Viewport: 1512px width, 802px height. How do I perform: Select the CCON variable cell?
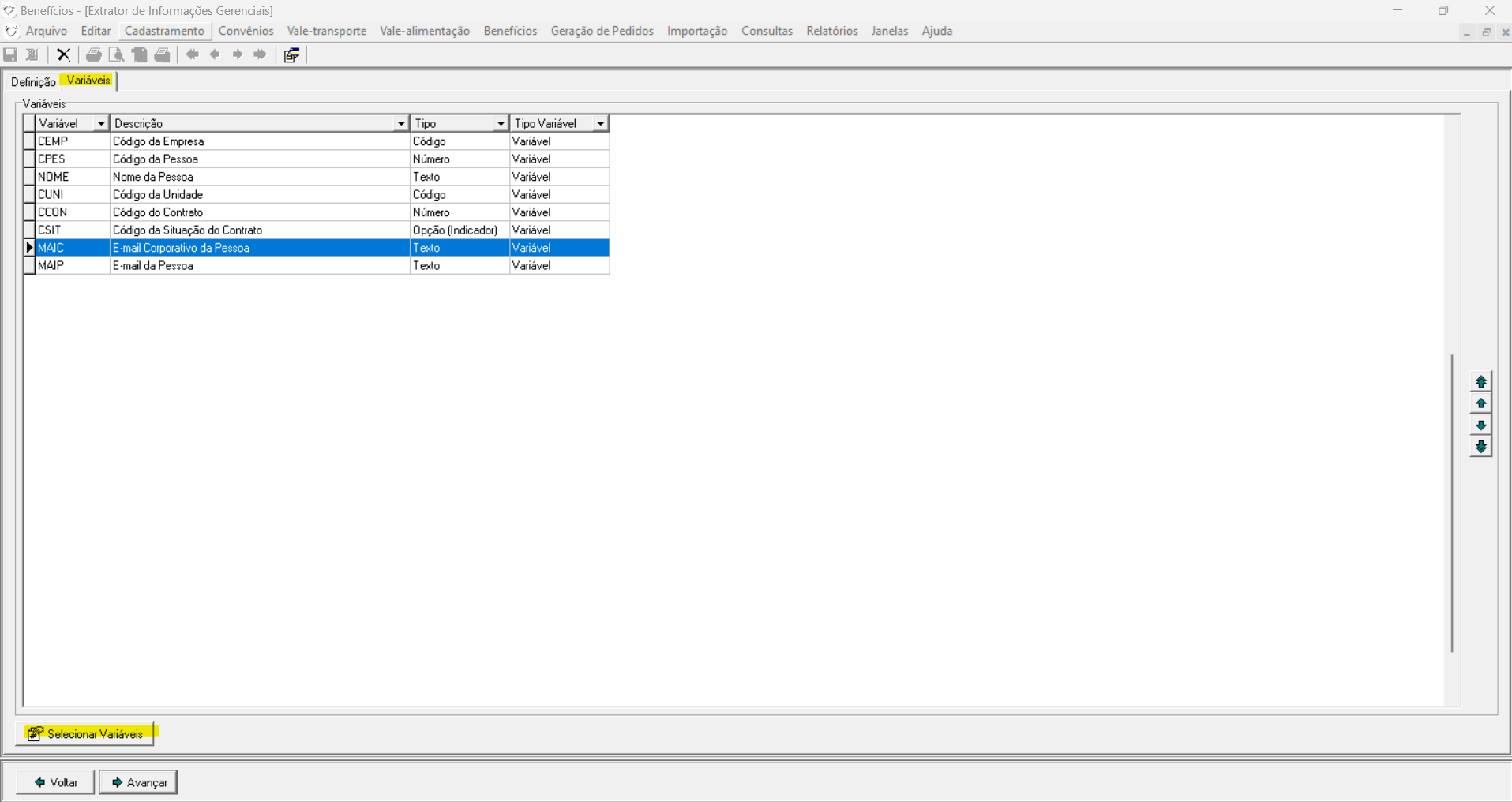(x=73, y=212)
